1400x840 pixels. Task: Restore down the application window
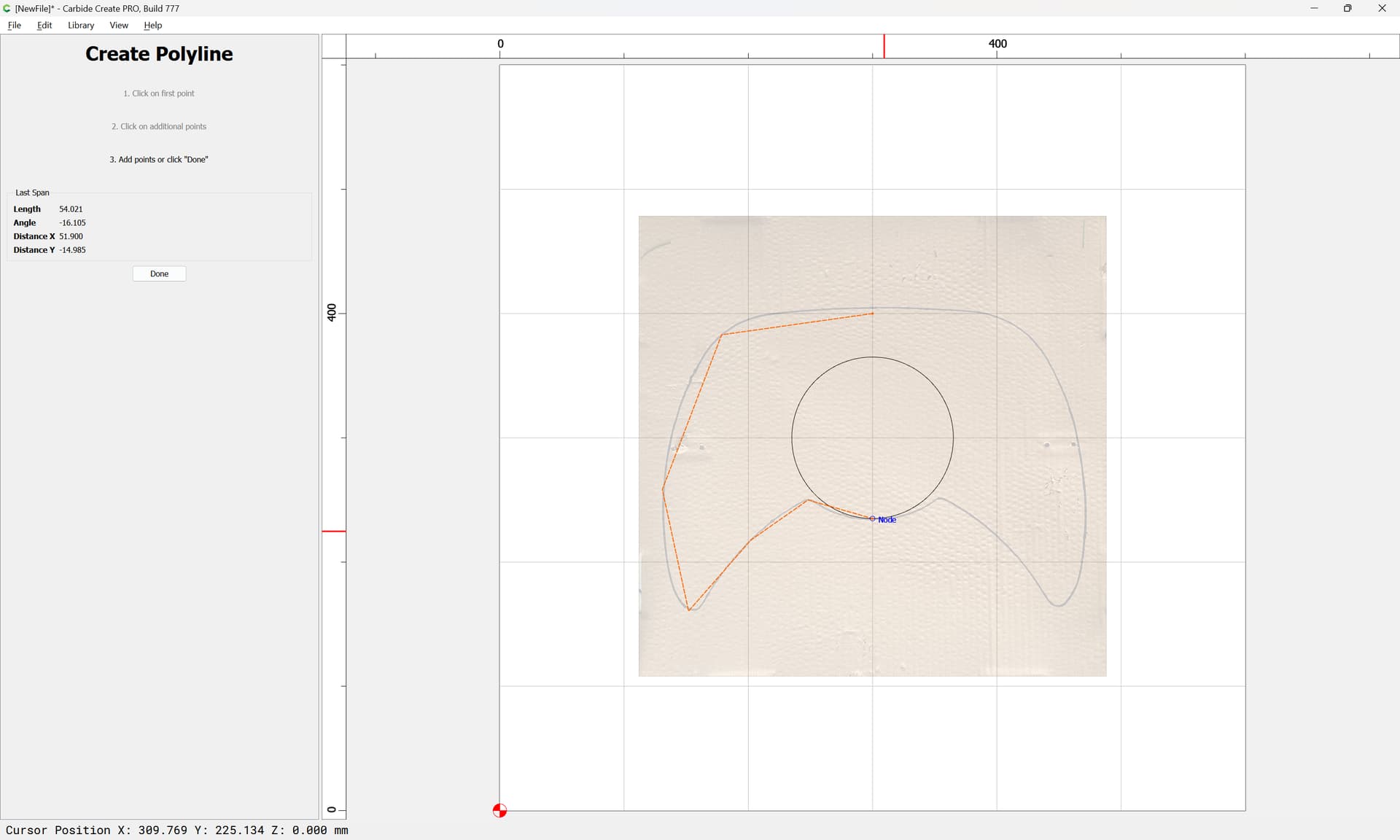coord(1347,8)
